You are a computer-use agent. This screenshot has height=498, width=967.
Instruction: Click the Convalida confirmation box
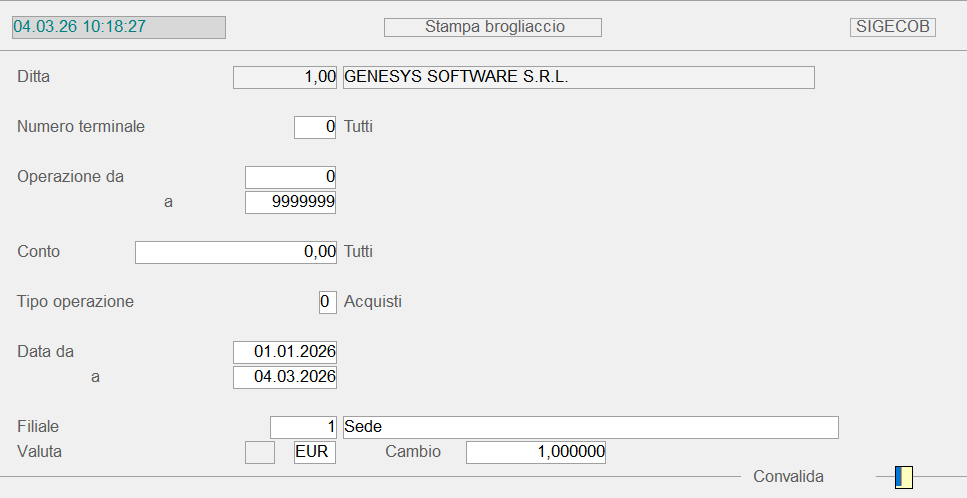904,477
